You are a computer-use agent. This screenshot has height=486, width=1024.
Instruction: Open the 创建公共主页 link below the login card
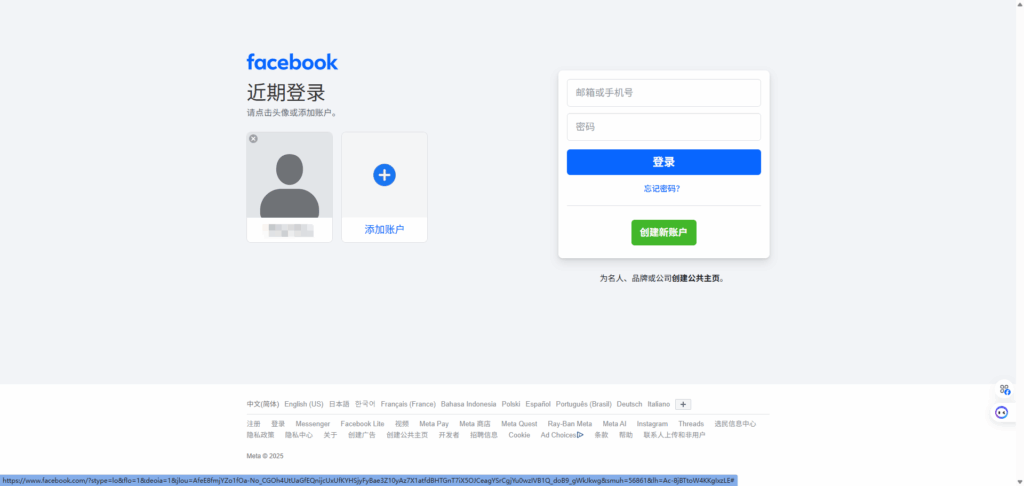696,278
